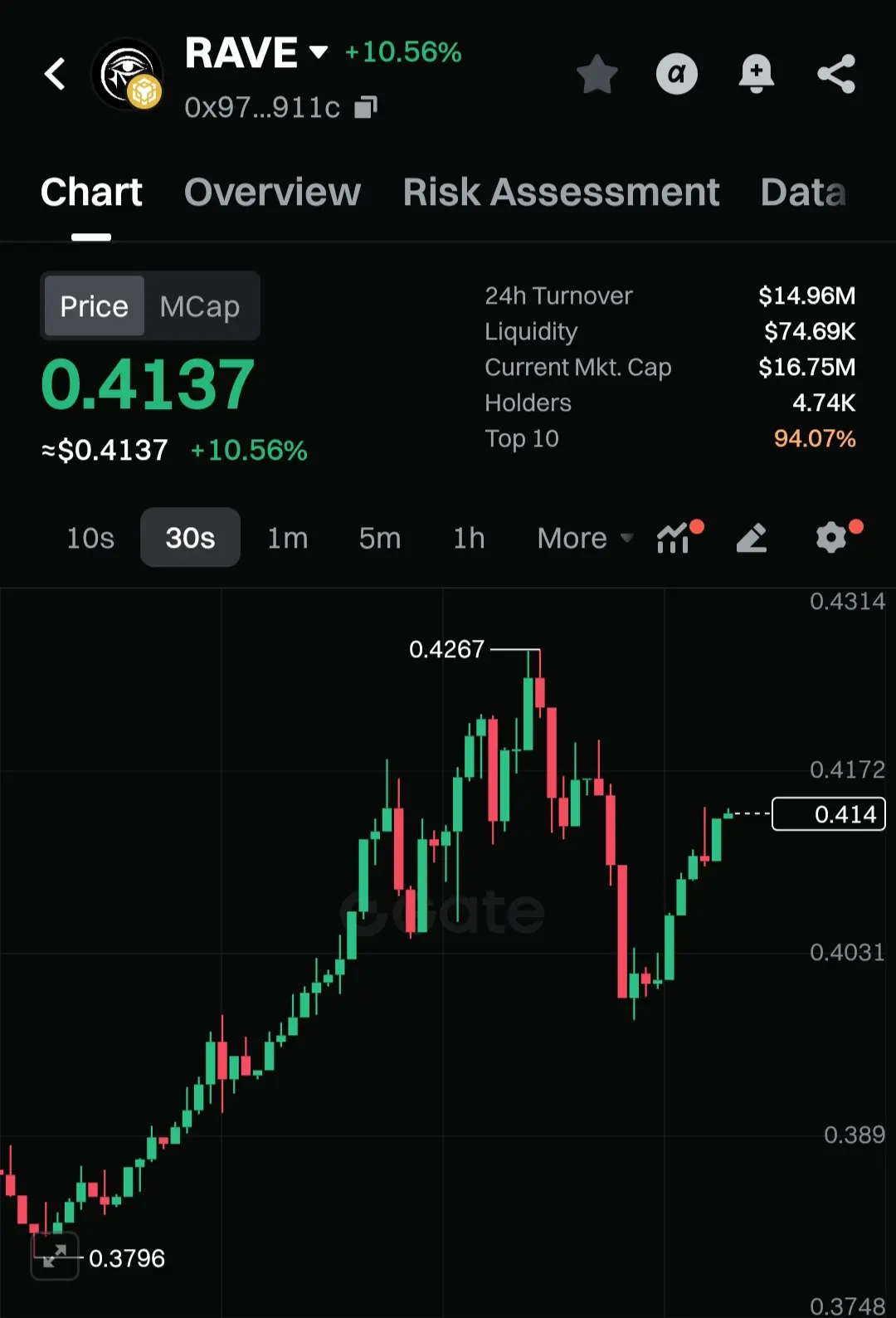Open the Data tab
The height and width of the screenshot is (1318, 896).
coord(803,193)
